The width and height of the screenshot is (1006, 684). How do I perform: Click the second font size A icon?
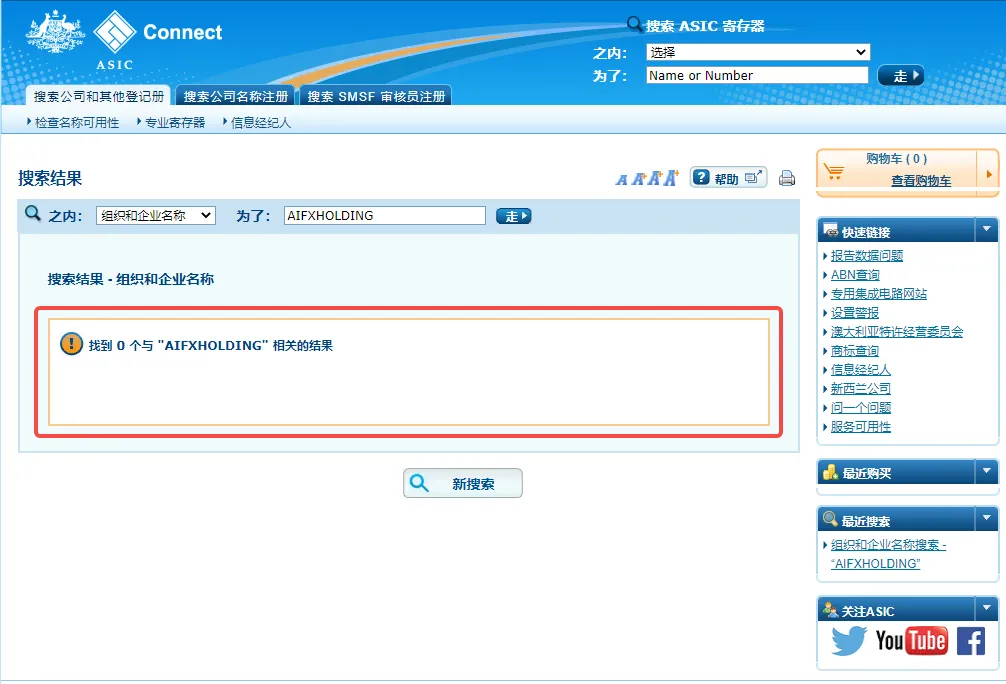[638, 179]
